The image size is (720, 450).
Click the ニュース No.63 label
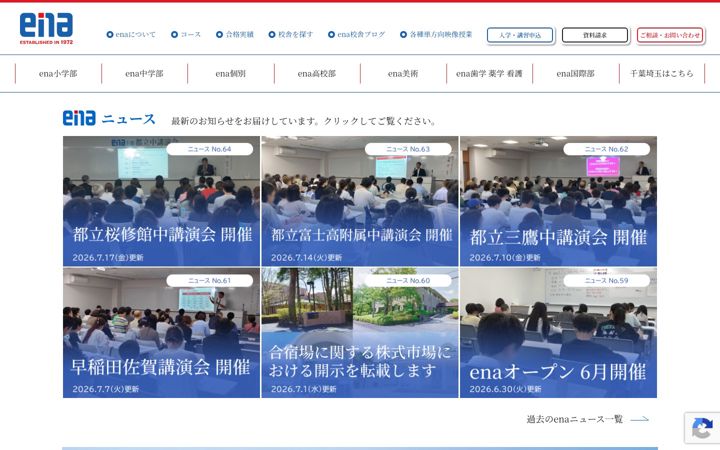coord(408,149)
